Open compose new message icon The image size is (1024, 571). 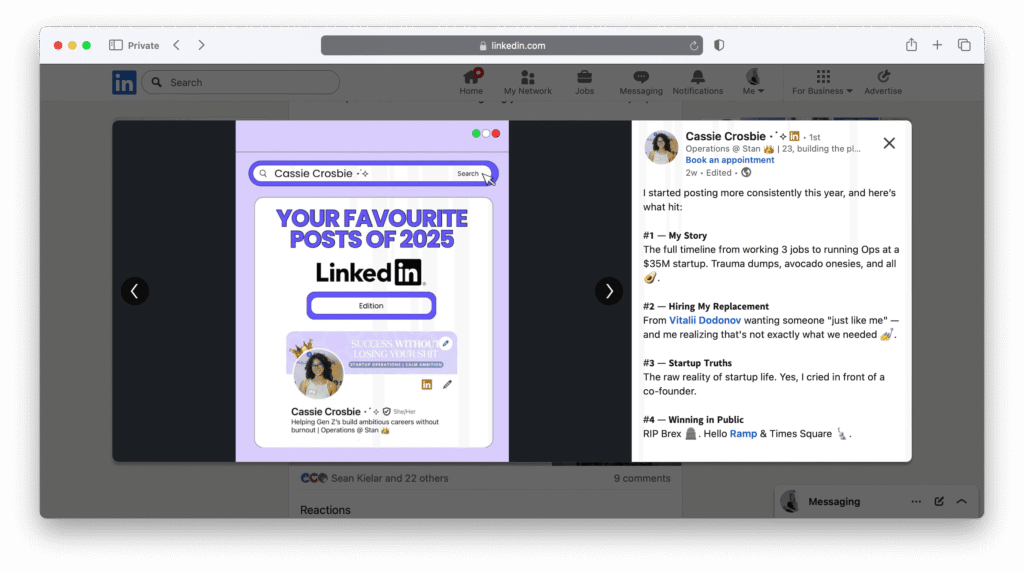click(939, 501)
